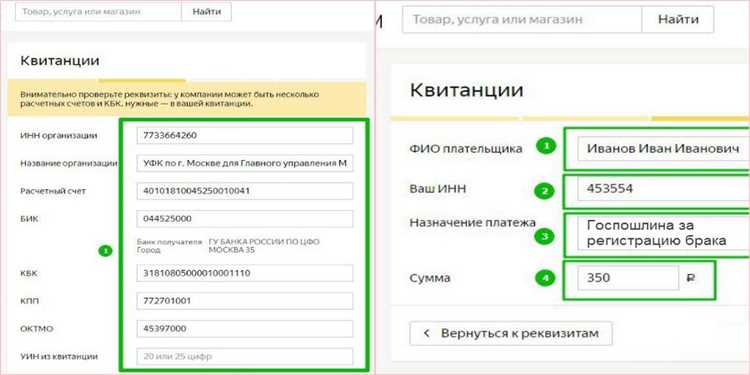Click the search field in the right window
This screenshot has height=375, width=750.
click(522, 20)
